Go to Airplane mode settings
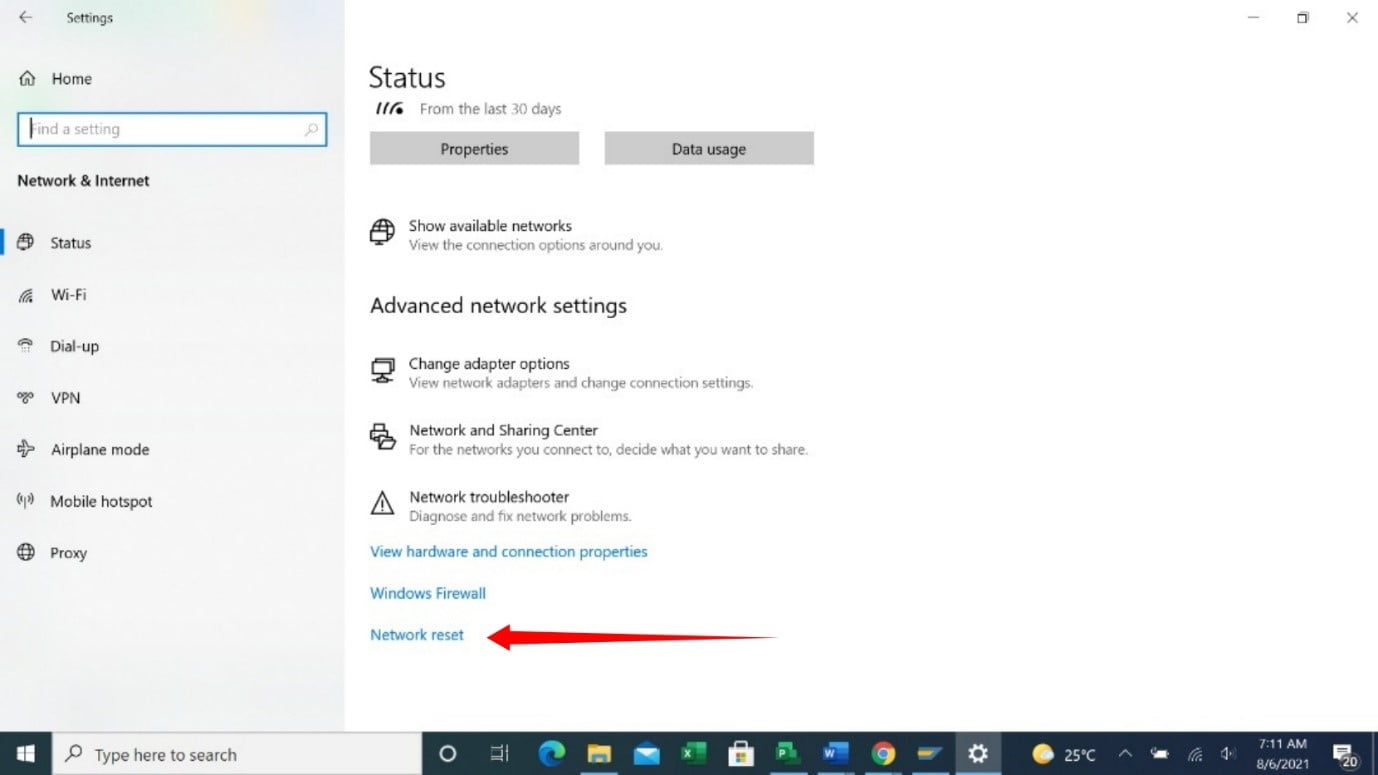The image size is (1378, 775). (99, 449)
